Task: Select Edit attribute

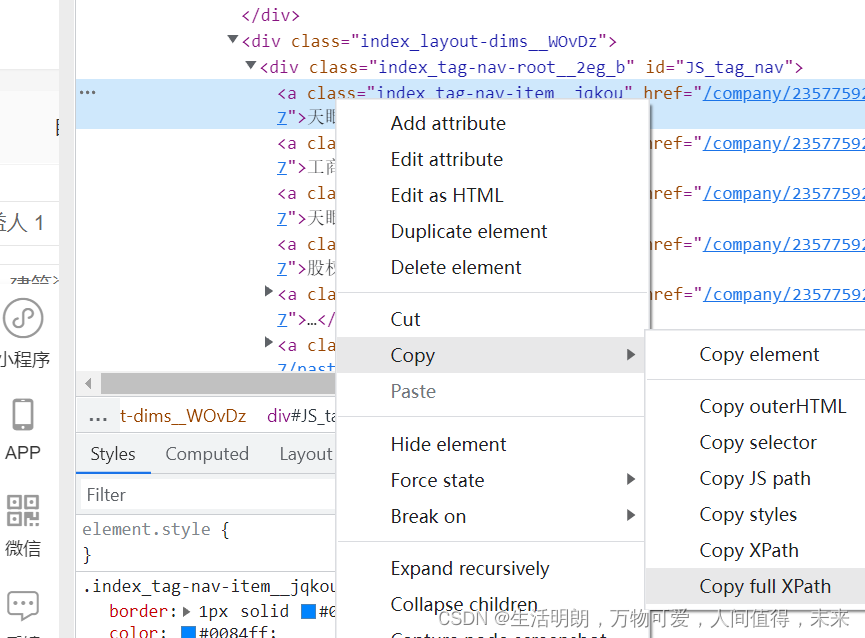Action: (447, 159)
